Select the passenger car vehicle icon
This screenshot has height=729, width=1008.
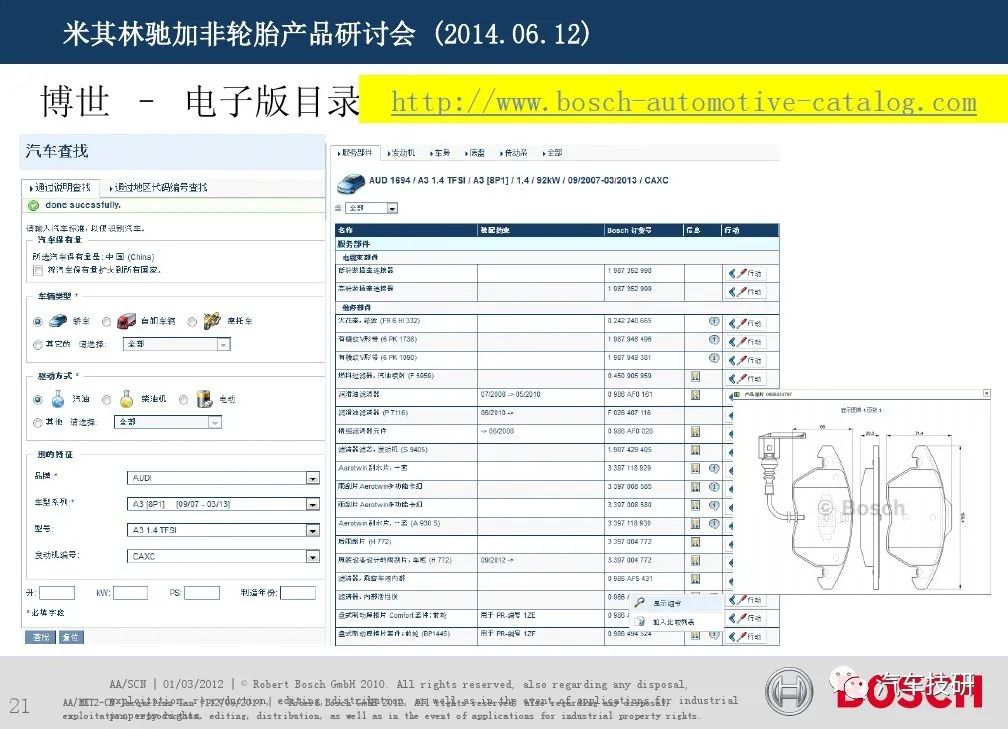(58, 320)
